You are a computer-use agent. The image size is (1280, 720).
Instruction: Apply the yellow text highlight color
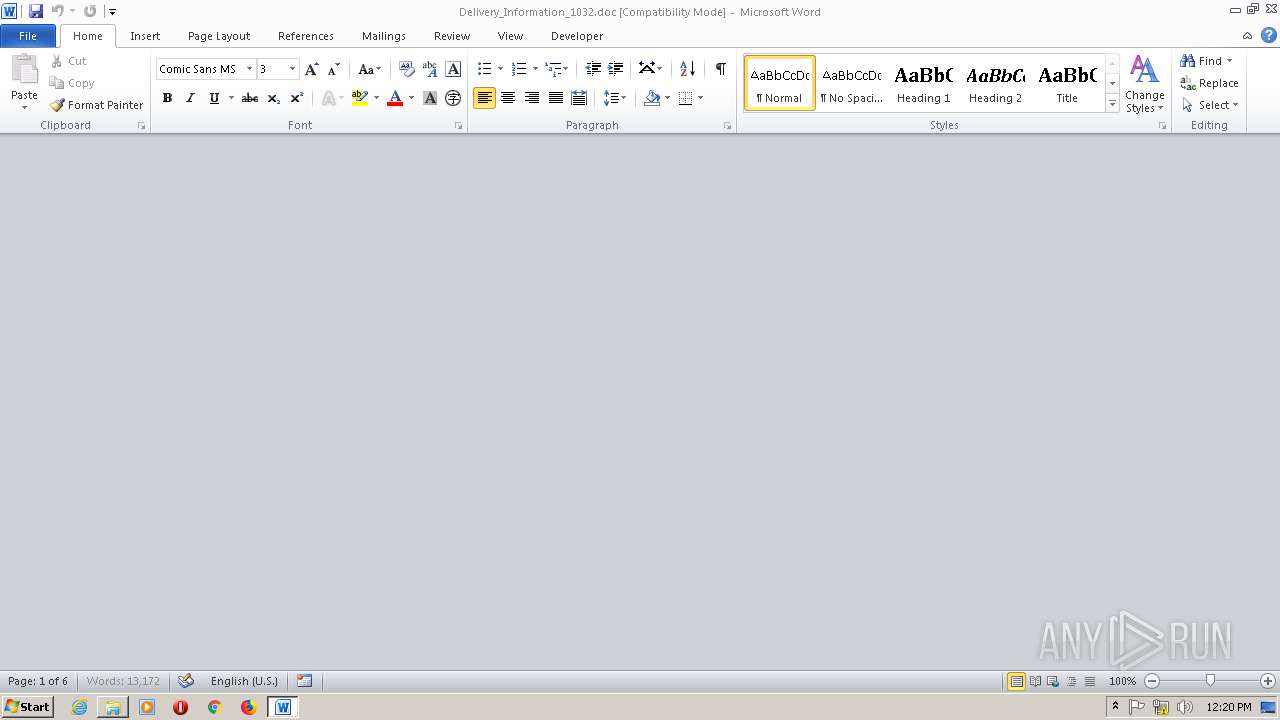[360, 98]
